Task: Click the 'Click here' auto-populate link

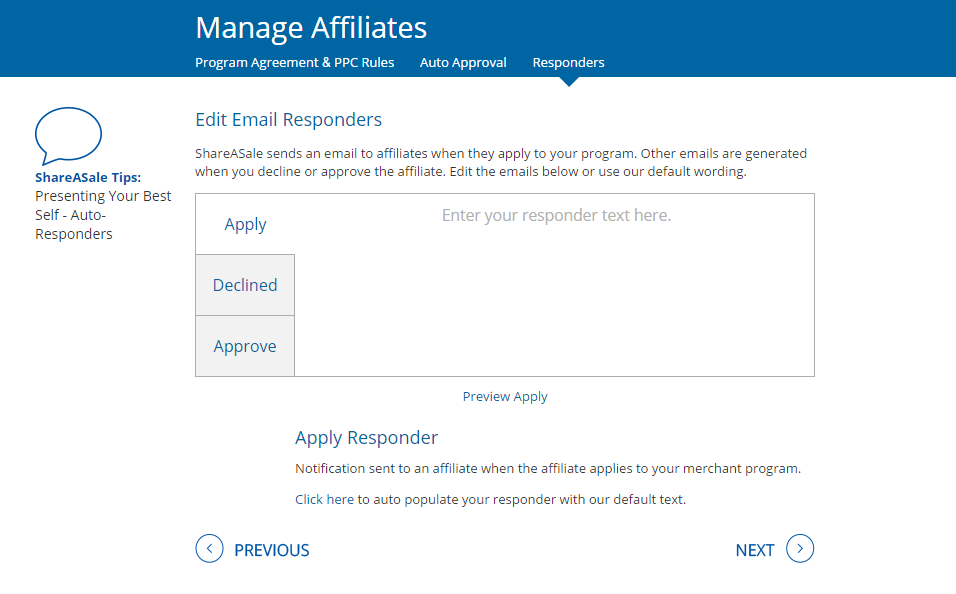Action: pyautogui.click(x=324, y=499)
